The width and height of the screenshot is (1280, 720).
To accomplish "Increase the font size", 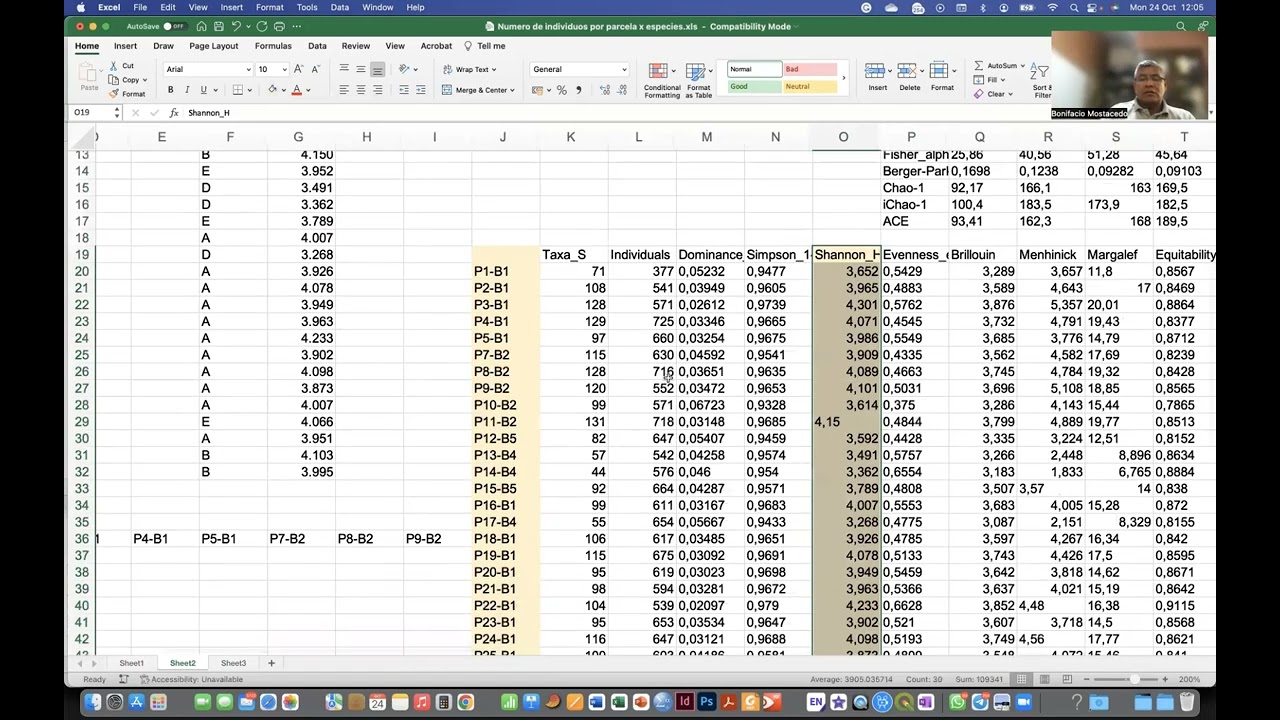I will pyautogui.click(x=300, y=69).
